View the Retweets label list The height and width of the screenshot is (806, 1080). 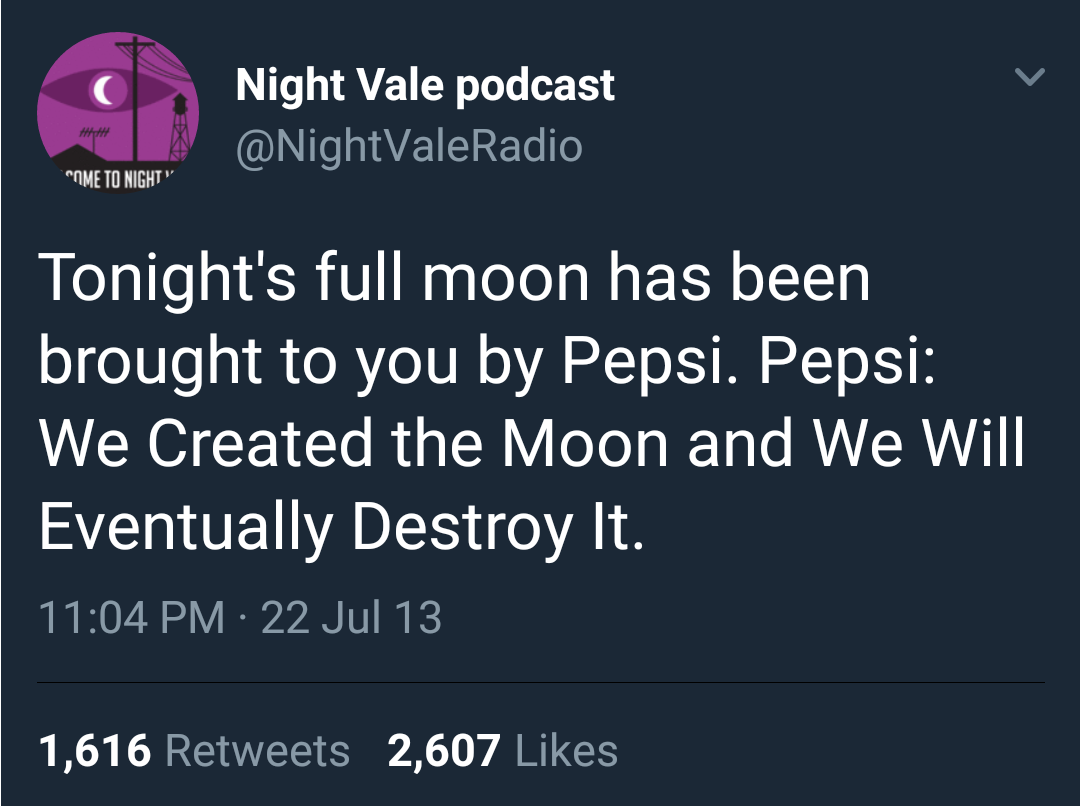257,750
